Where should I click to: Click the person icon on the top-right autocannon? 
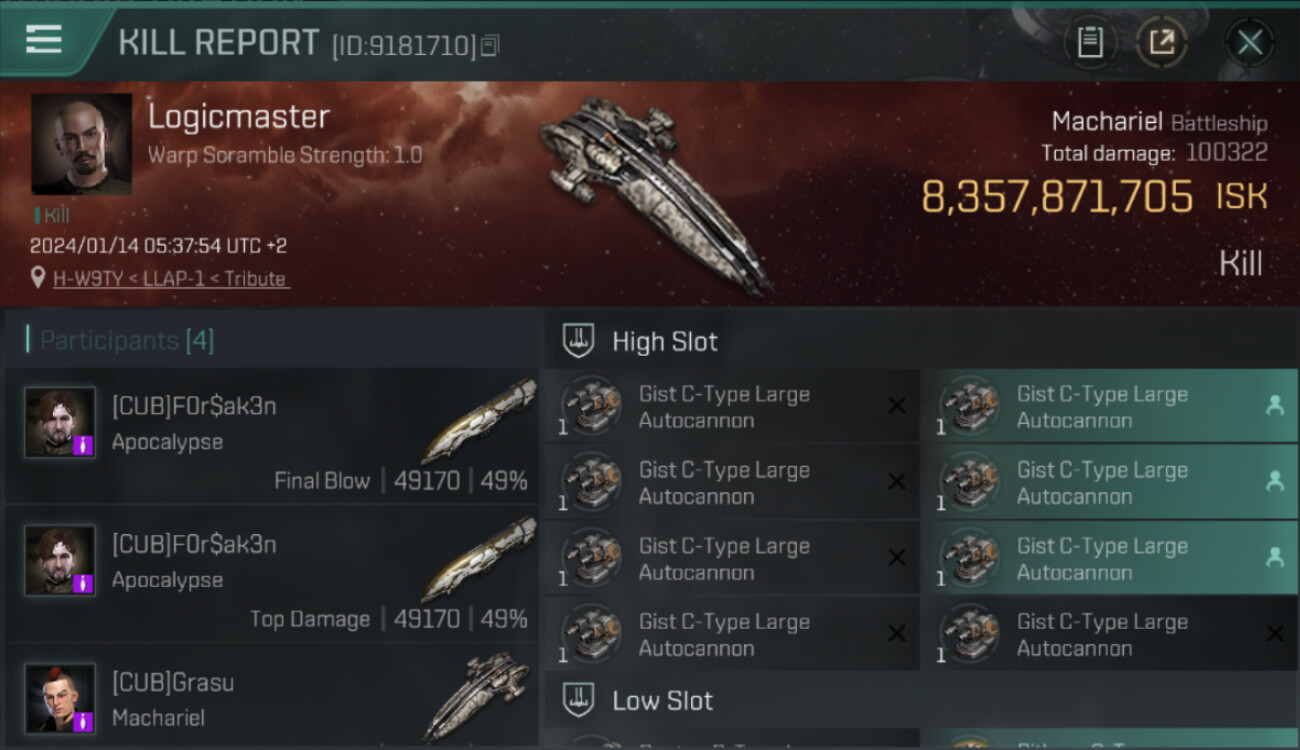(1274, 405)
